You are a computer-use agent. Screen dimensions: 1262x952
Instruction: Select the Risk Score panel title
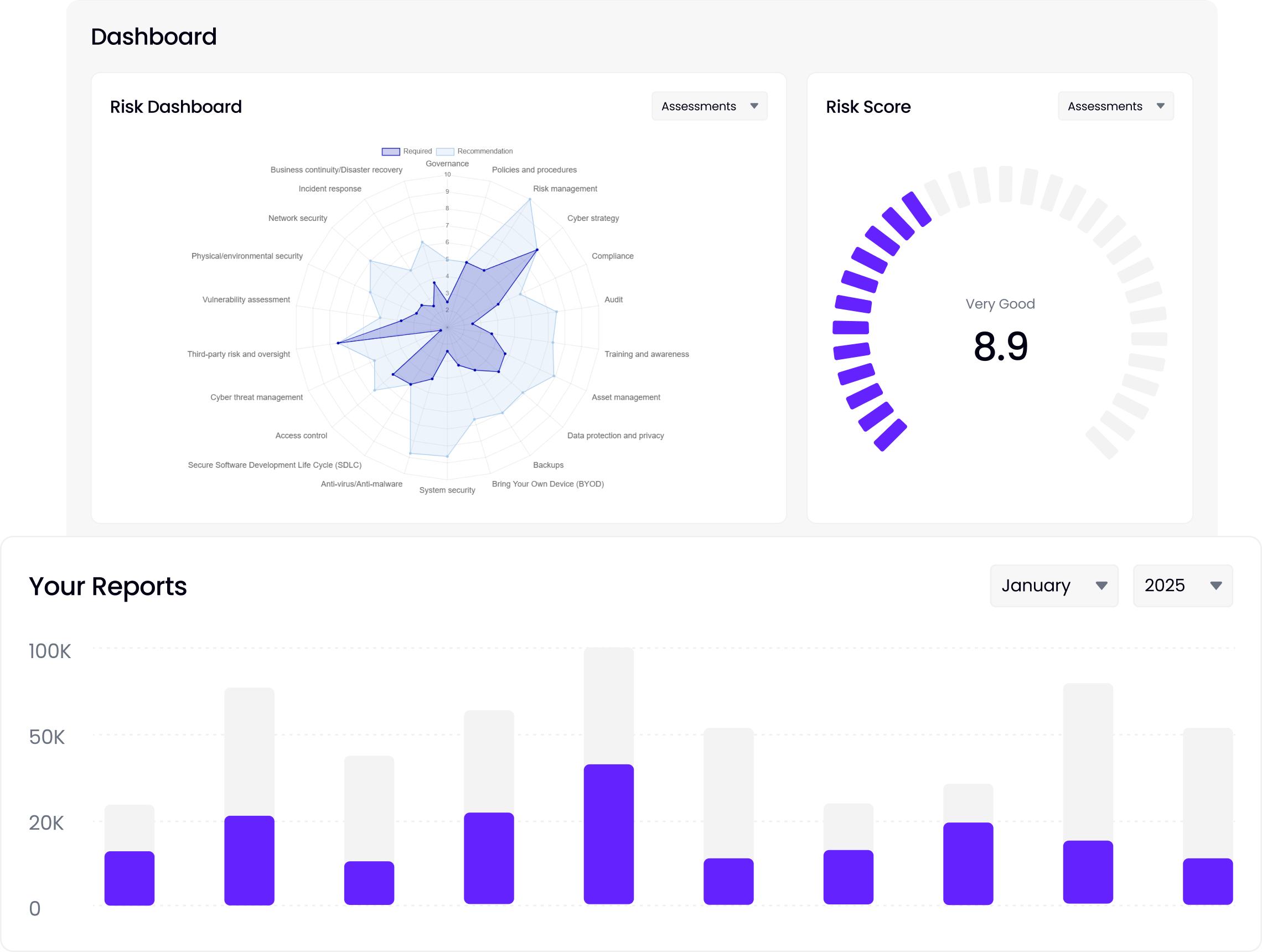[868, 107]
